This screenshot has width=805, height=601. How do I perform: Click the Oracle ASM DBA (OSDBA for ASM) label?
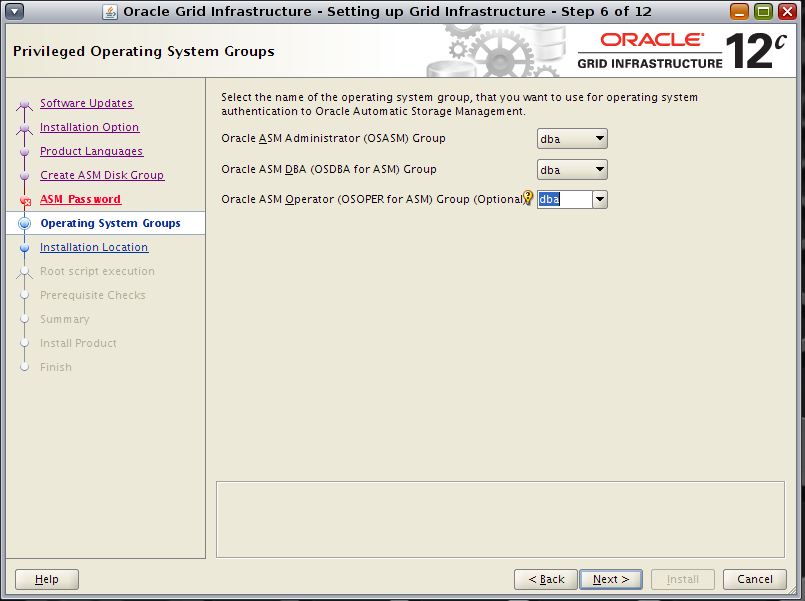click(x=329, y=169)
